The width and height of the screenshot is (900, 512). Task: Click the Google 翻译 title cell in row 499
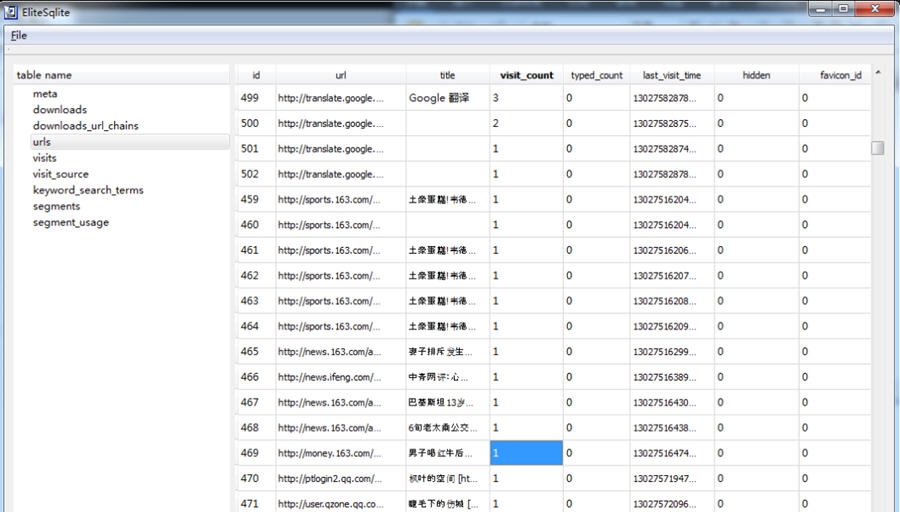(x=447, y=98)
